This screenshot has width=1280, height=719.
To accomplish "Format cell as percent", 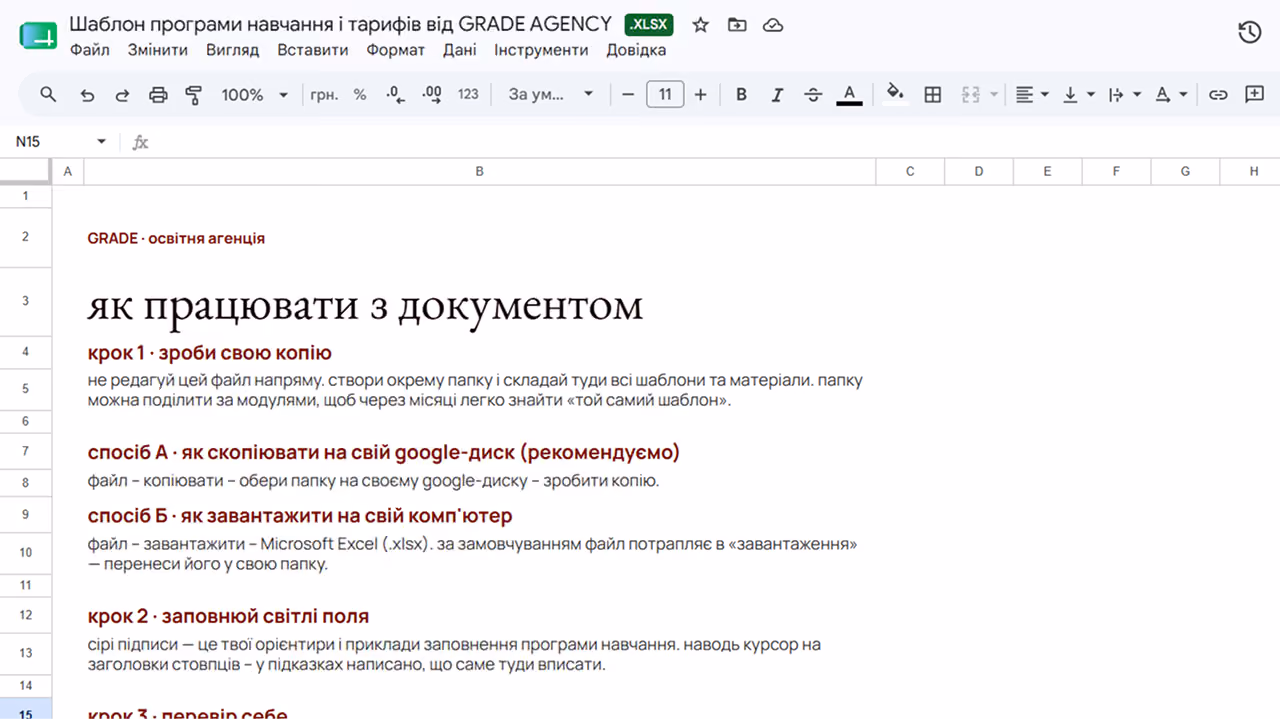I will click(360, 95).
